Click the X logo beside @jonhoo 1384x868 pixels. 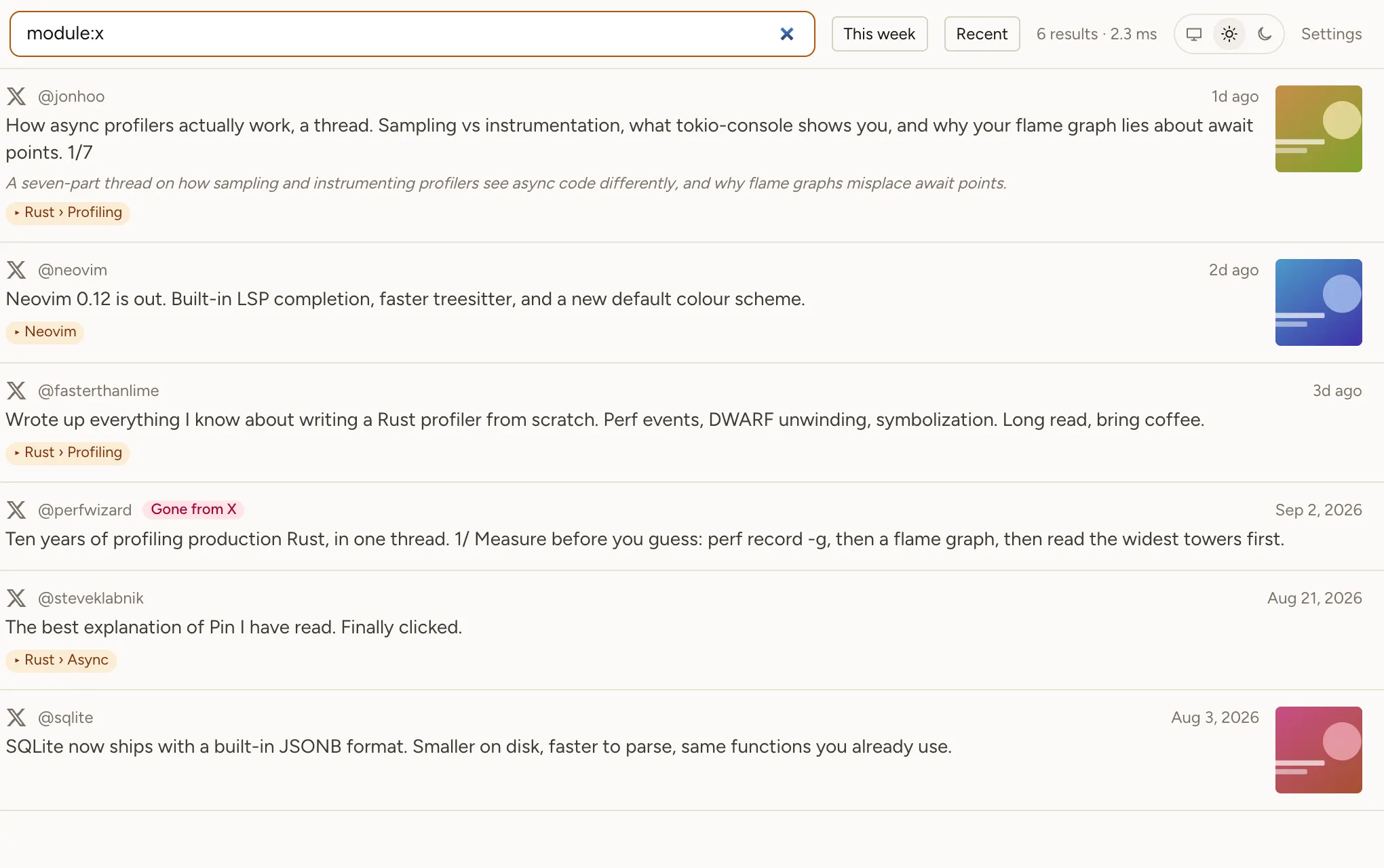pos(16,96)
